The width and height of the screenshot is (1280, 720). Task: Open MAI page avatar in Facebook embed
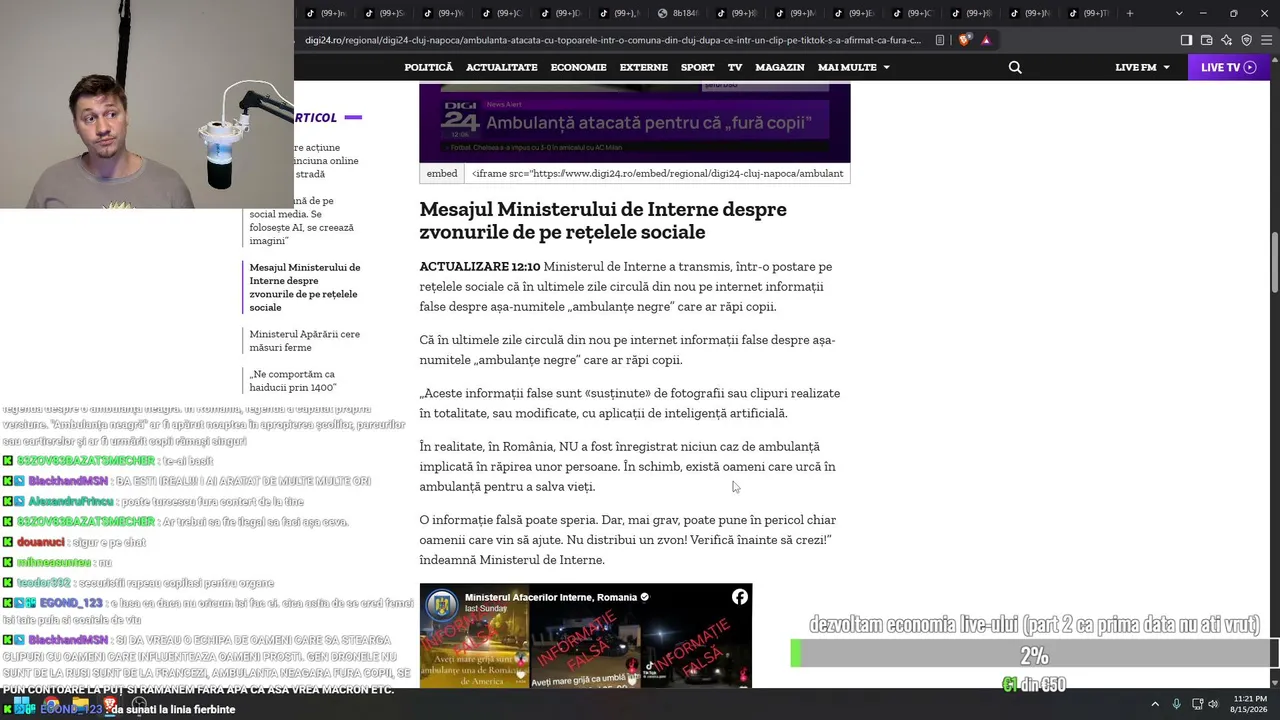(441, 605)
